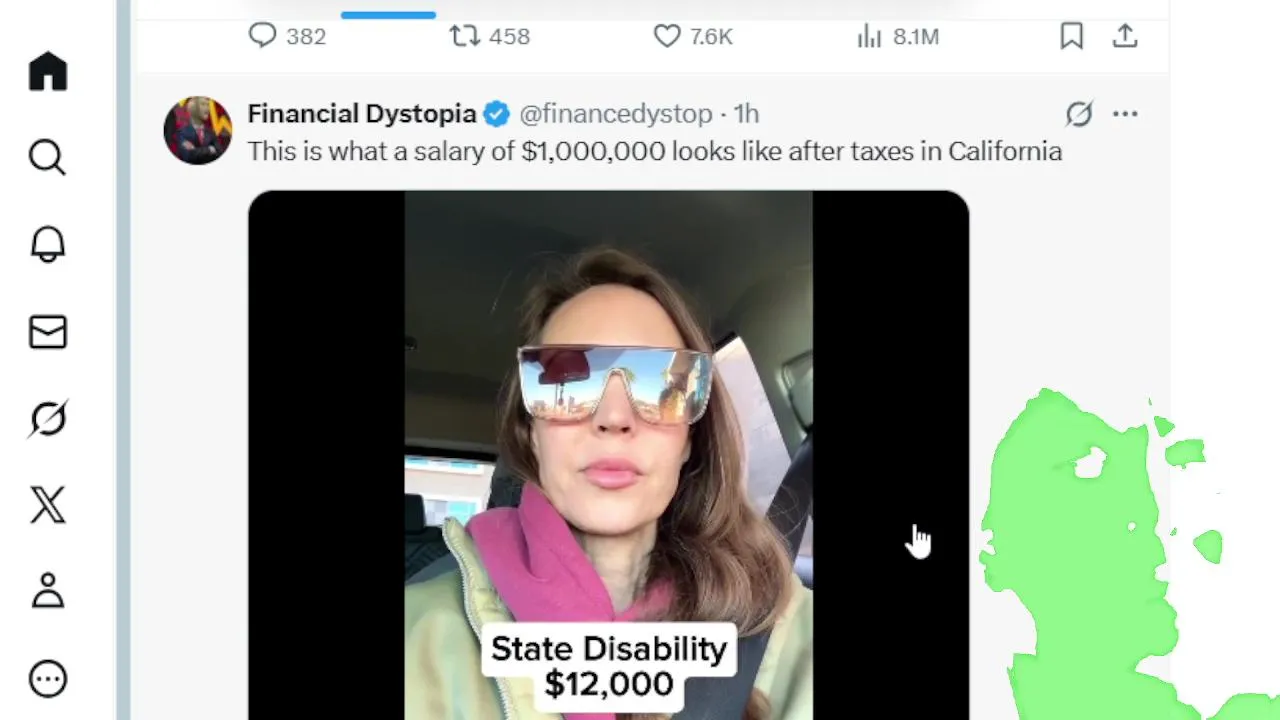Share the post above
The height and width of the screenshot is (720, 1280).
tap(1125, 37)
